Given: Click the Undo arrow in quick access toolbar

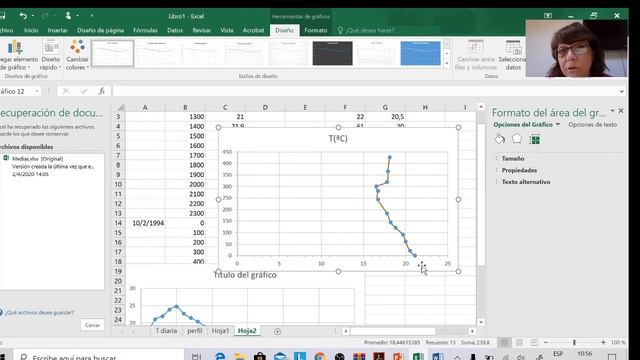Looking at the screenshot, I should pyautogui.click(x=23, y=16).
